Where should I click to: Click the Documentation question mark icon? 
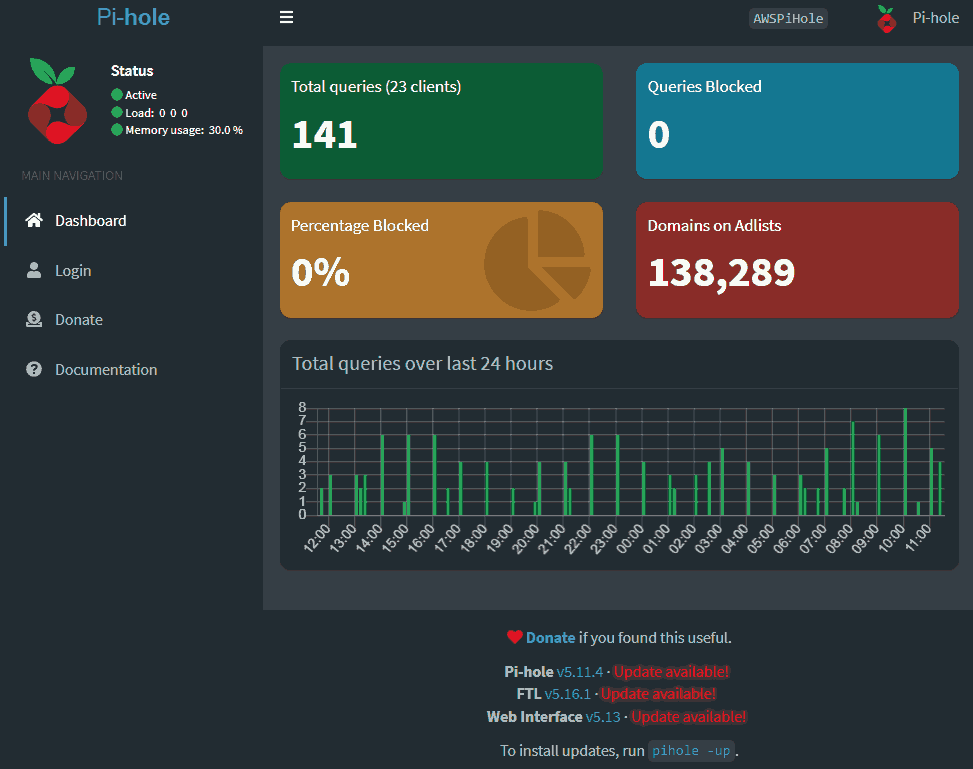(x=34, y=369)
